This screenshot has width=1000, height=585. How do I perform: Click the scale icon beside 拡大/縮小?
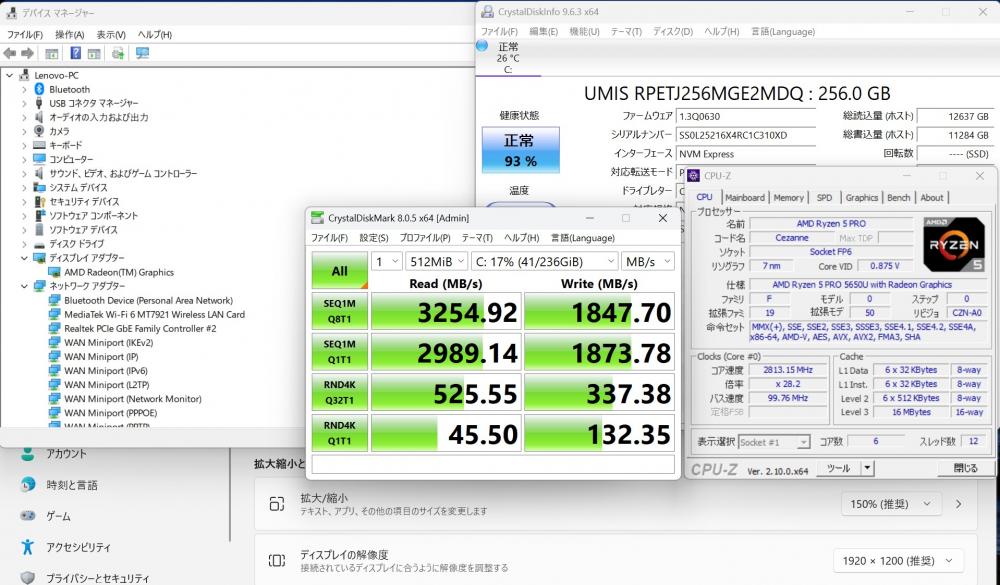pyautogui.click(x=276, y=504)
